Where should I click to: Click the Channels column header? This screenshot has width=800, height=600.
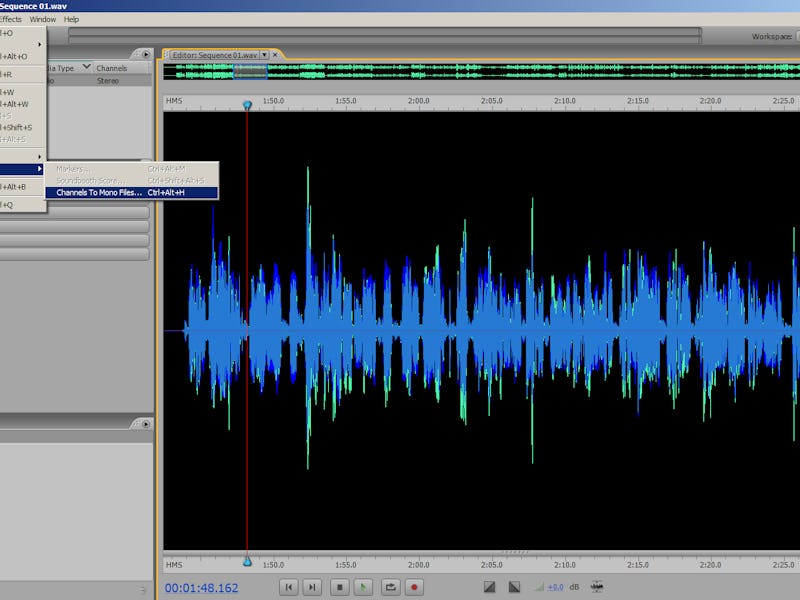112,68
